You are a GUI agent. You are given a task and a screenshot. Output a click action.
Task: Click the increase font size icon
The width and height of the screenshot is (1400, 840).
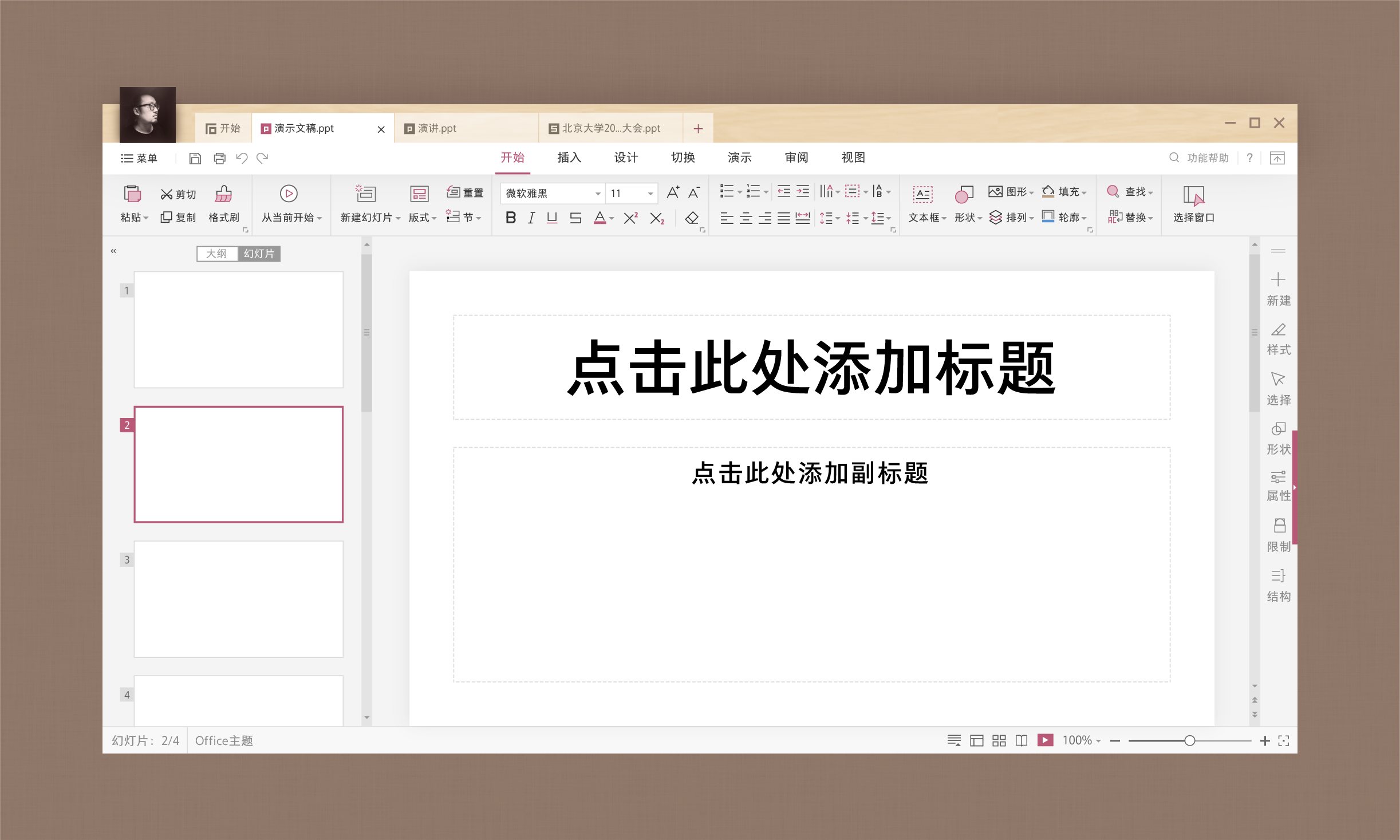coord(673,192)
